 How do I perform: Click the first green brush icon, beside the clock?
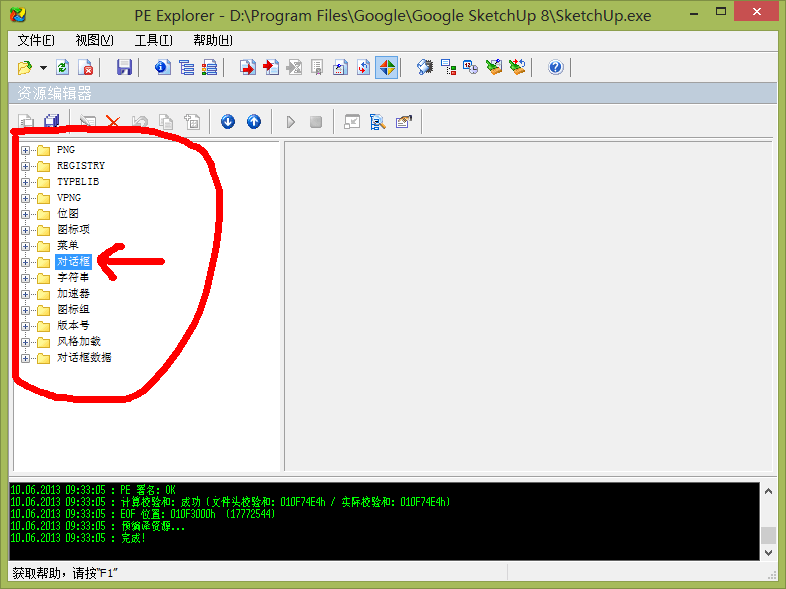coord(494,67)
